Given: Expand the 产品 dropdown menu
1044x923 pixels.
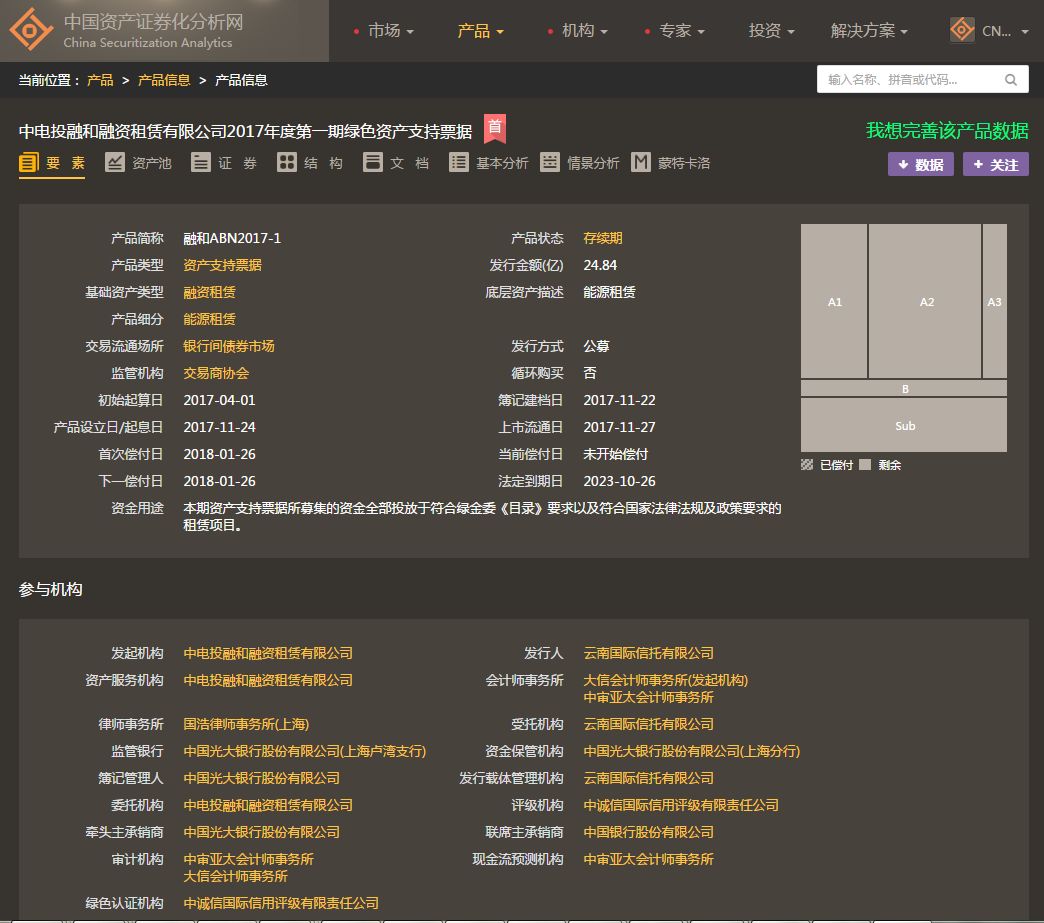Looking at the screenshot, I should pos(480,31).
